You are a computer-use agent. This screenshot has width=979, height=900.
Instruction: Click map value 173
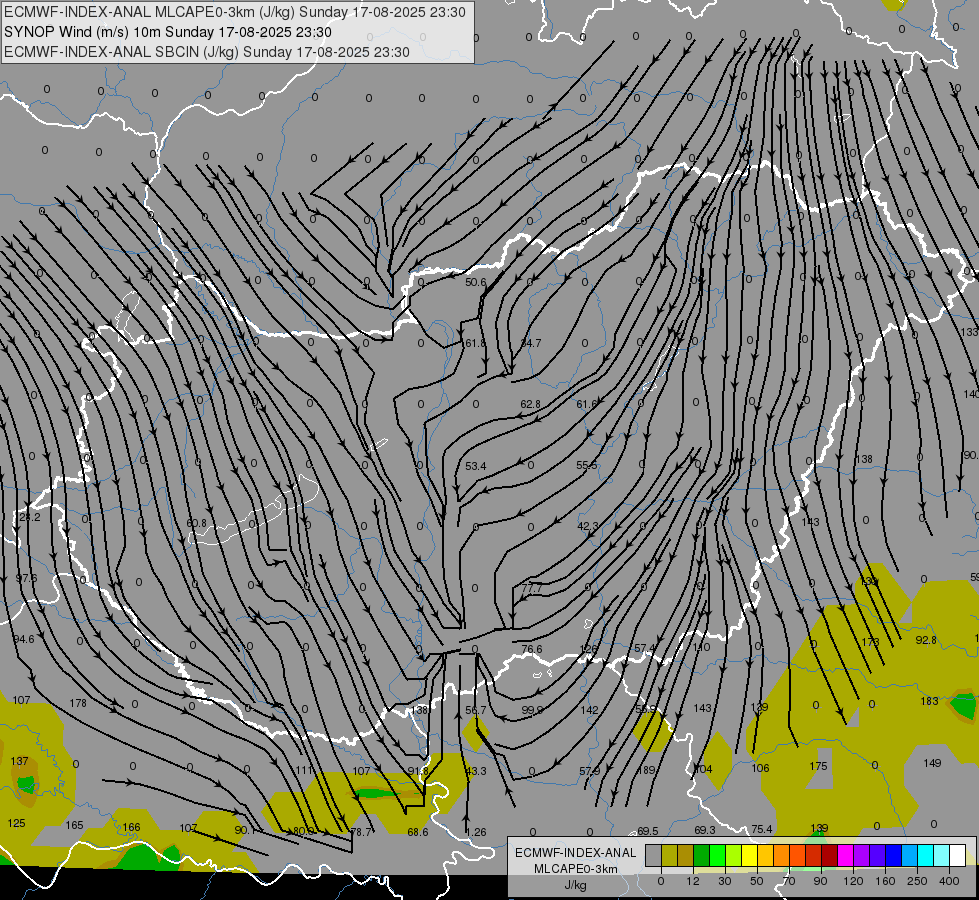(x=870, y=641)
